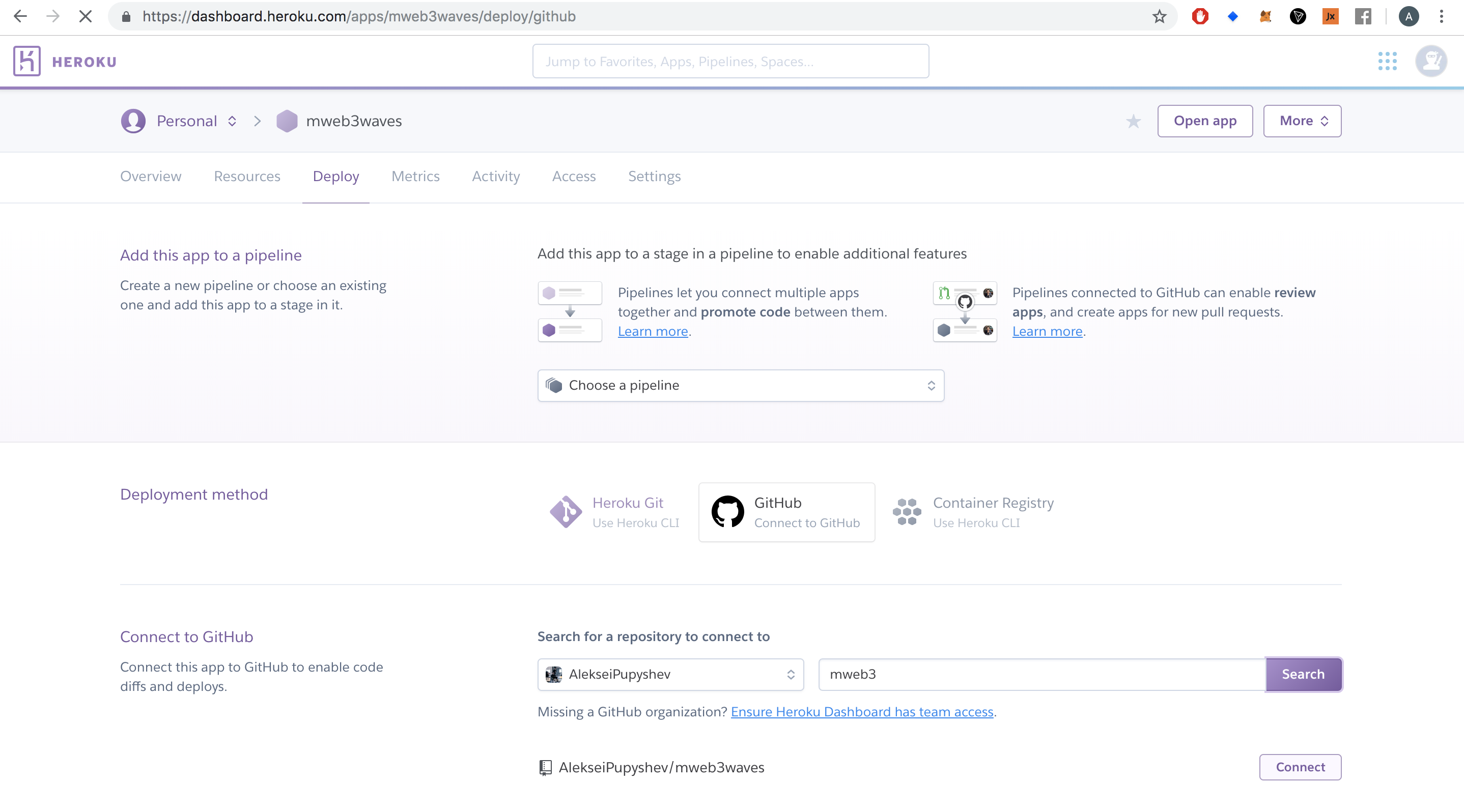Expand the AlekseiPupyshev account dropdown

[670, 674]
